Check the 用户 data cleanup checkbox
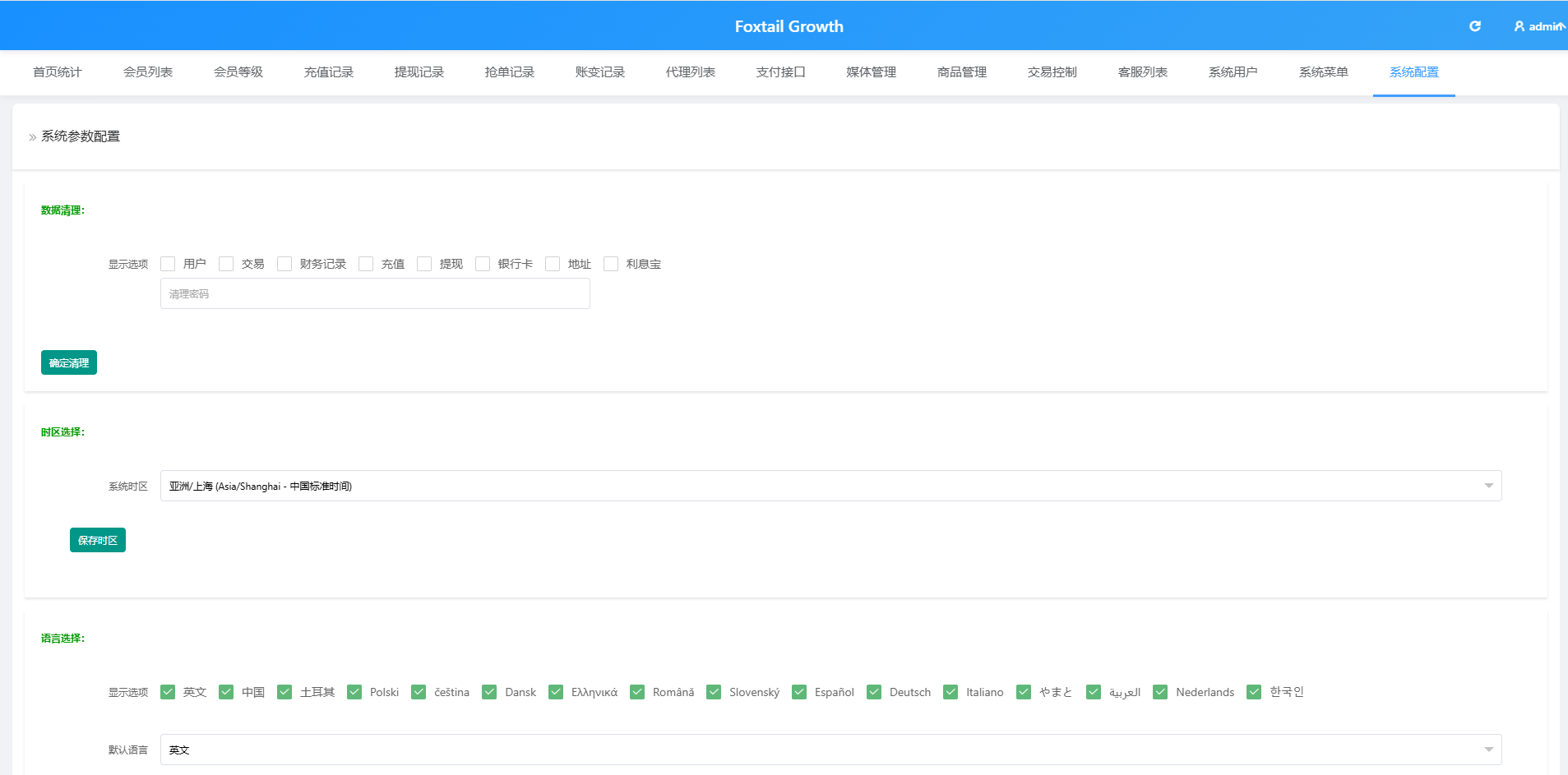Image resolution: width=1568 pixels, height=775 pixels. (x=168, y=264)
